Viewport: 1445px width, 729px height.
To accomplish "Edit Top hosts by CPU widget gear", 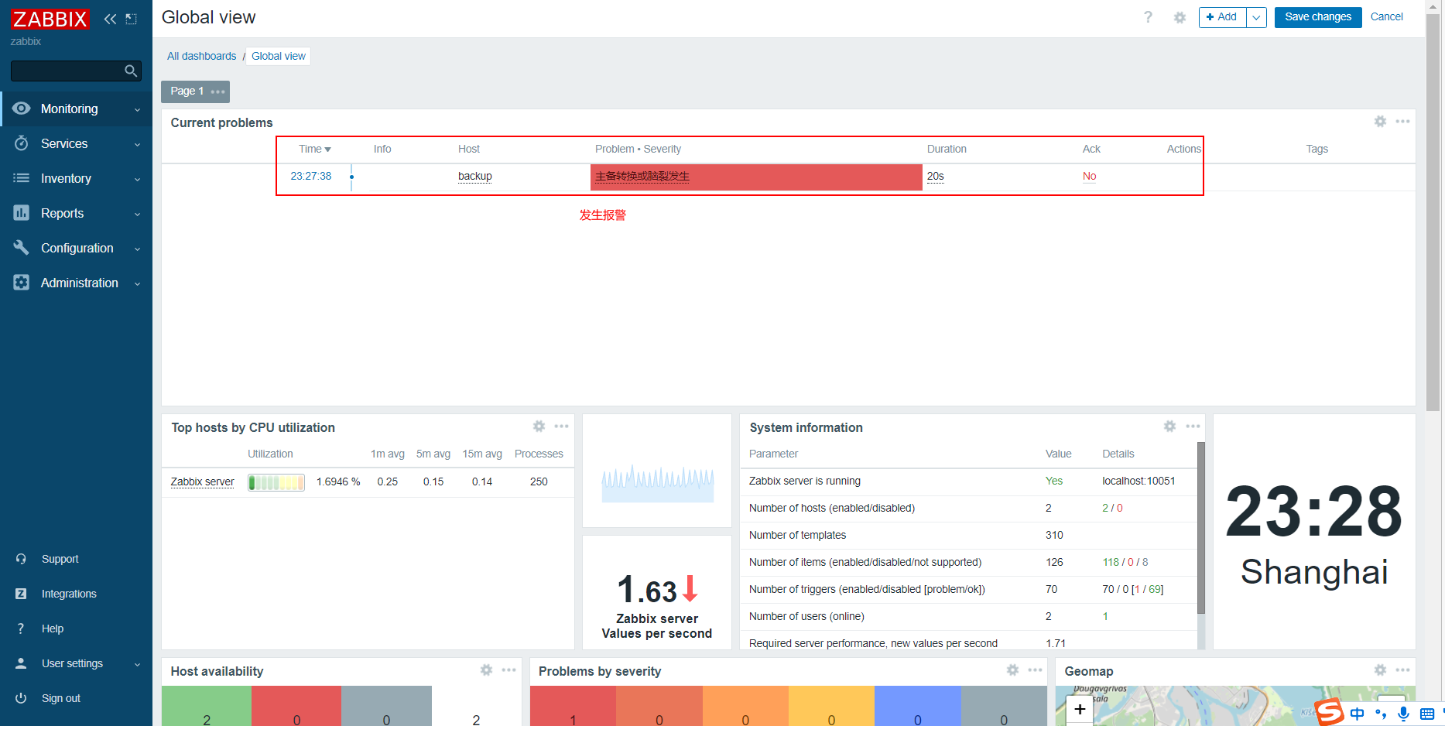I will [x=539, y=426].
